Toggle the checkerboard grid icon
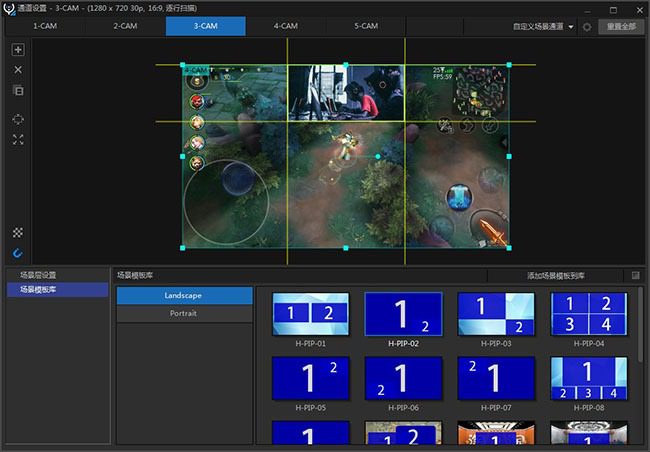Image resolution: width=650 pixels, height=452 pixels. [18, 233]
